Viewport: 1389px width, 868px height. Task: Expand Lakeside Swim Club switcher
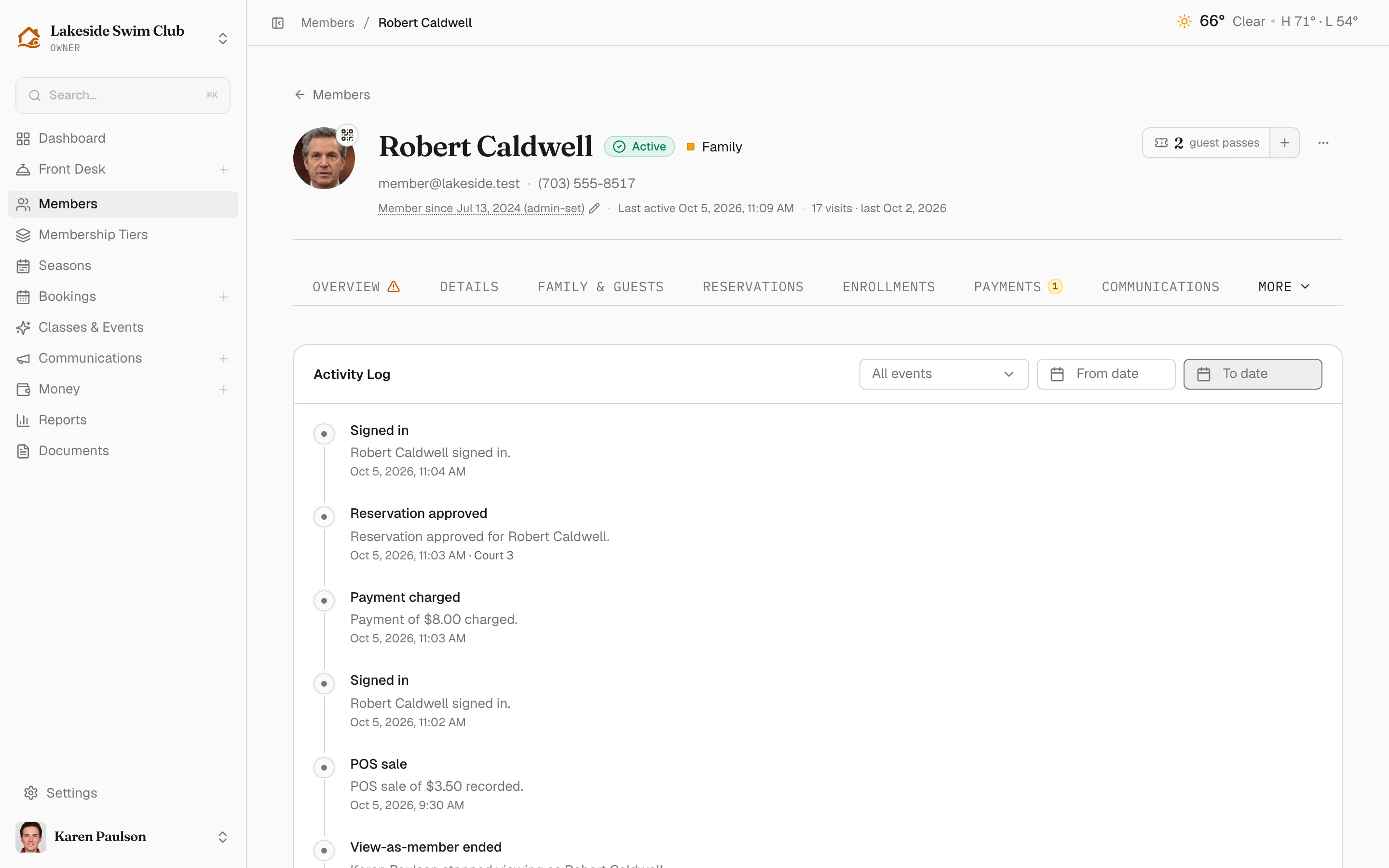point(223,39)
